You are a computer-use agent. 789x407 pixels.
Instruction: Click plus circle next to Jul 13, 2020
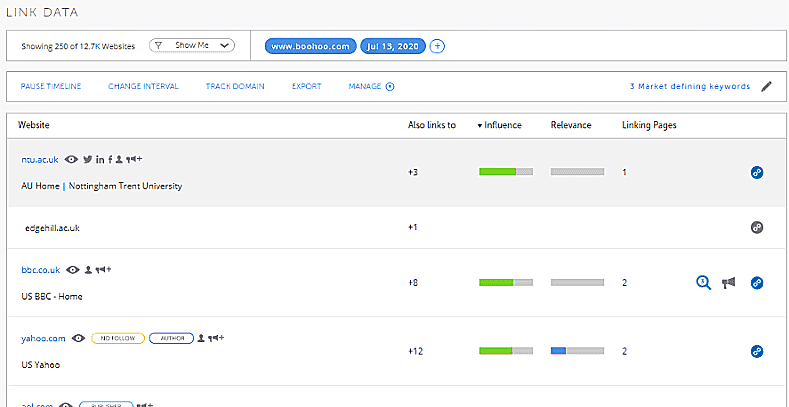click(438, 46)
